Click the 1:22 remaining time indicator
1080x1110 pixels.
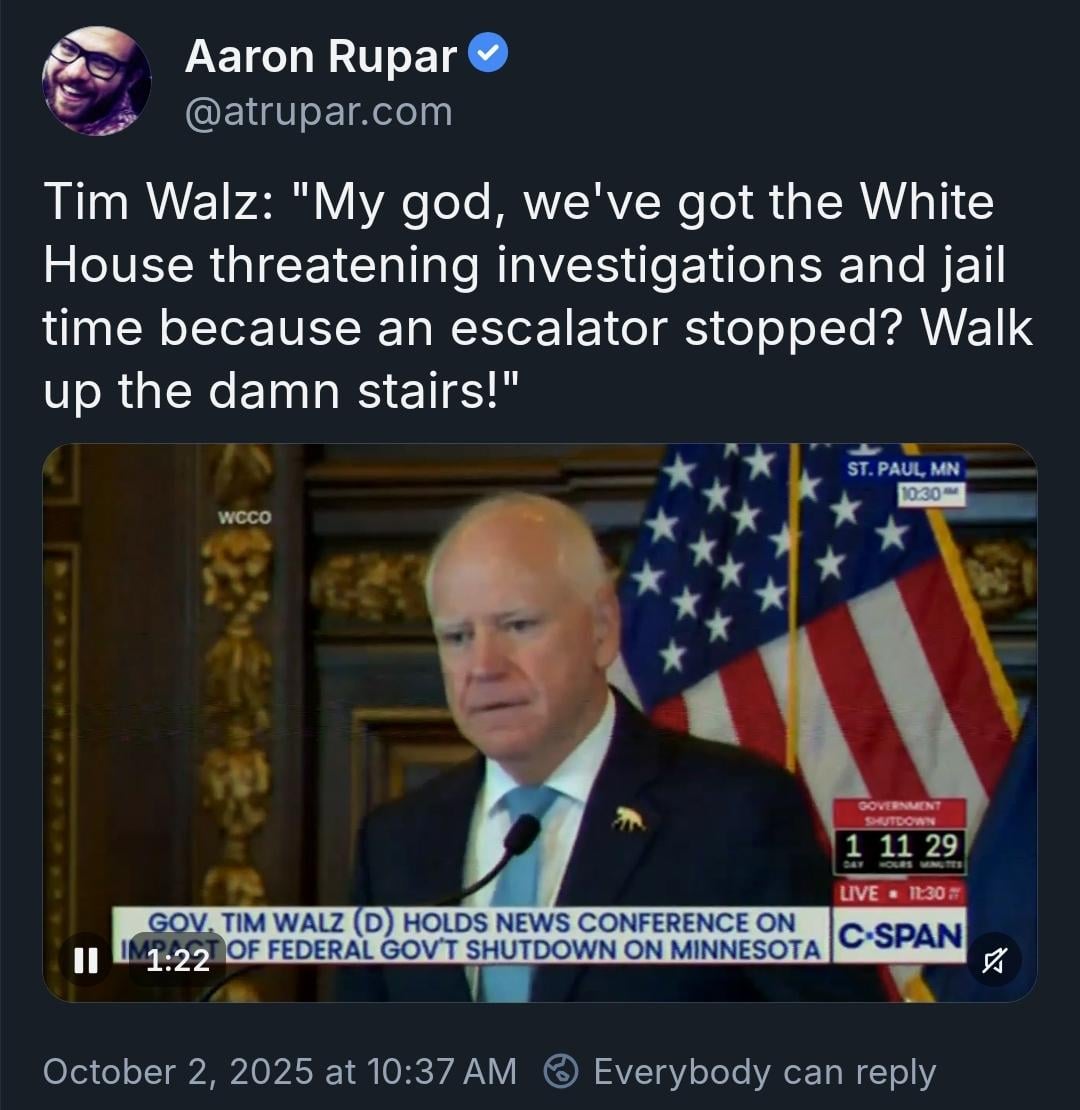pyautogui.click(x=178, y=960)
